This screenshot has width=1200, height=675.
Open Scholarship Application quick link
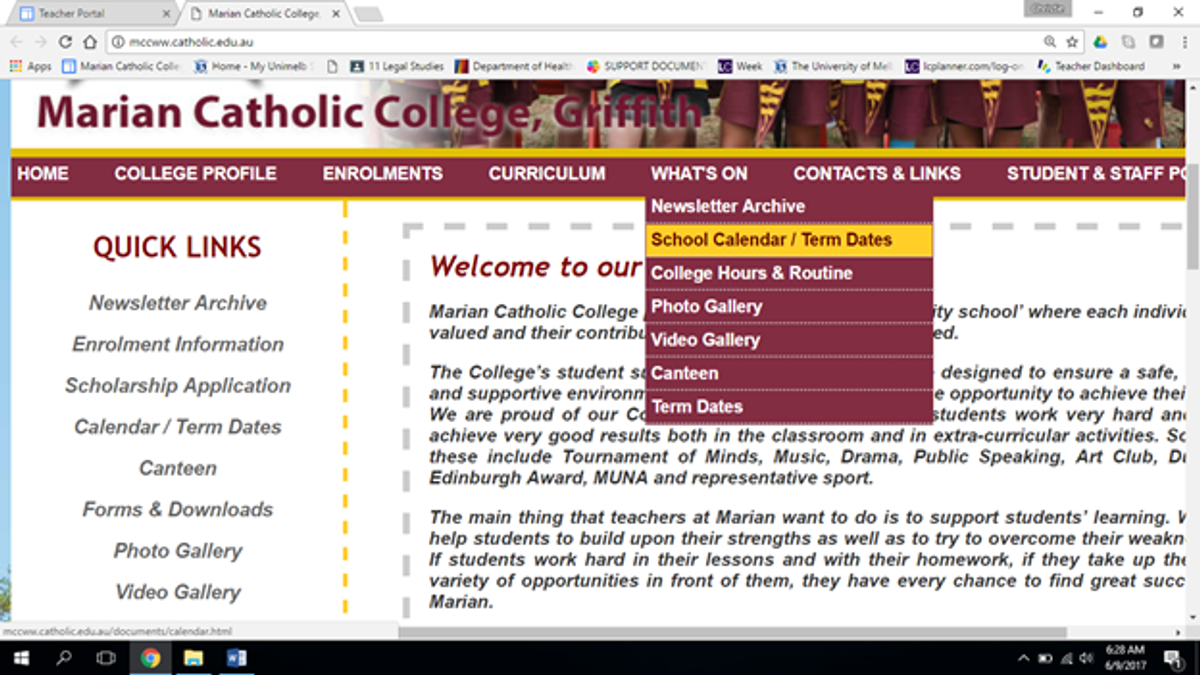178,385
